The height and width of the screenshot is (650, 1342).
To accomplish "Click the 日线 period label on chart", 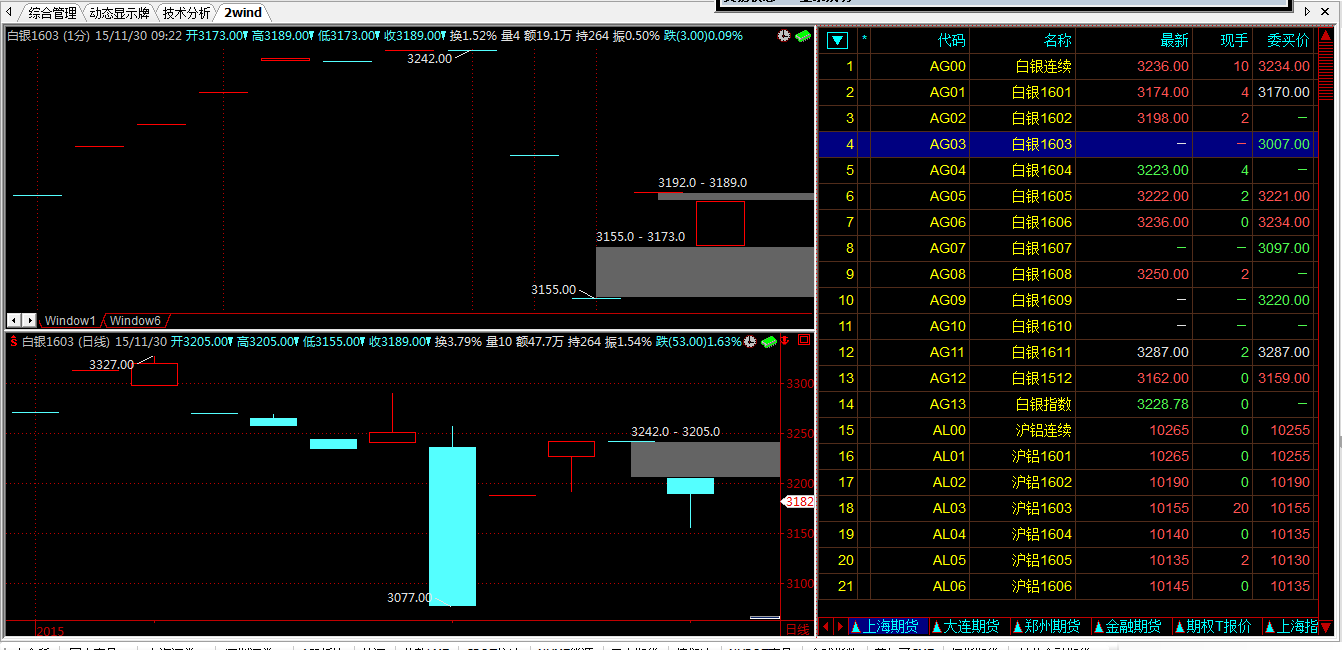I will [x=797, y=630].
